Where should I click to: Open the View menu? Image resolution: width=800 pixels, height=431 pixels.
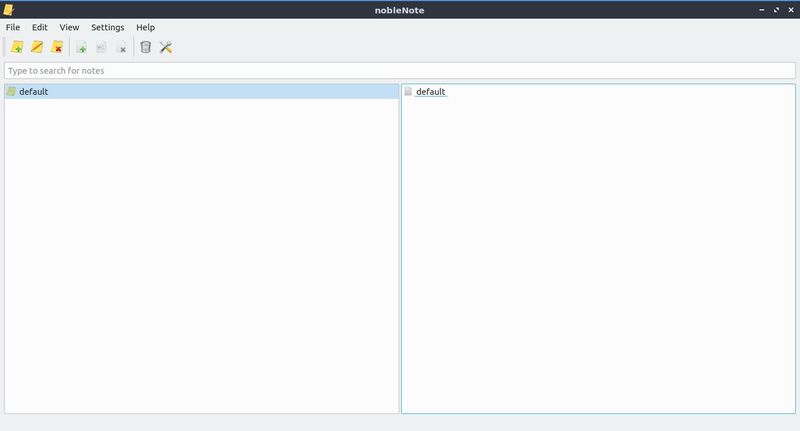tap(69, 27)
